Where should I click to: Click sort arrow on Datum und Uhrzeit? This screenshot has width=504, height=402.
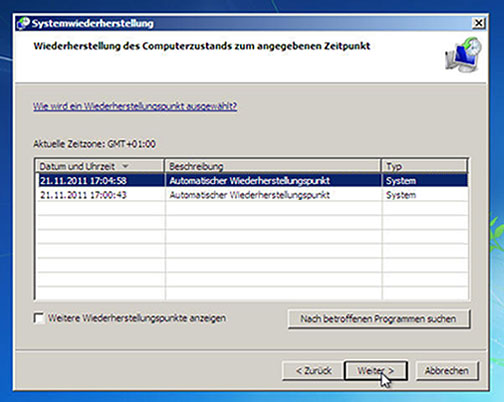[125, 166]
